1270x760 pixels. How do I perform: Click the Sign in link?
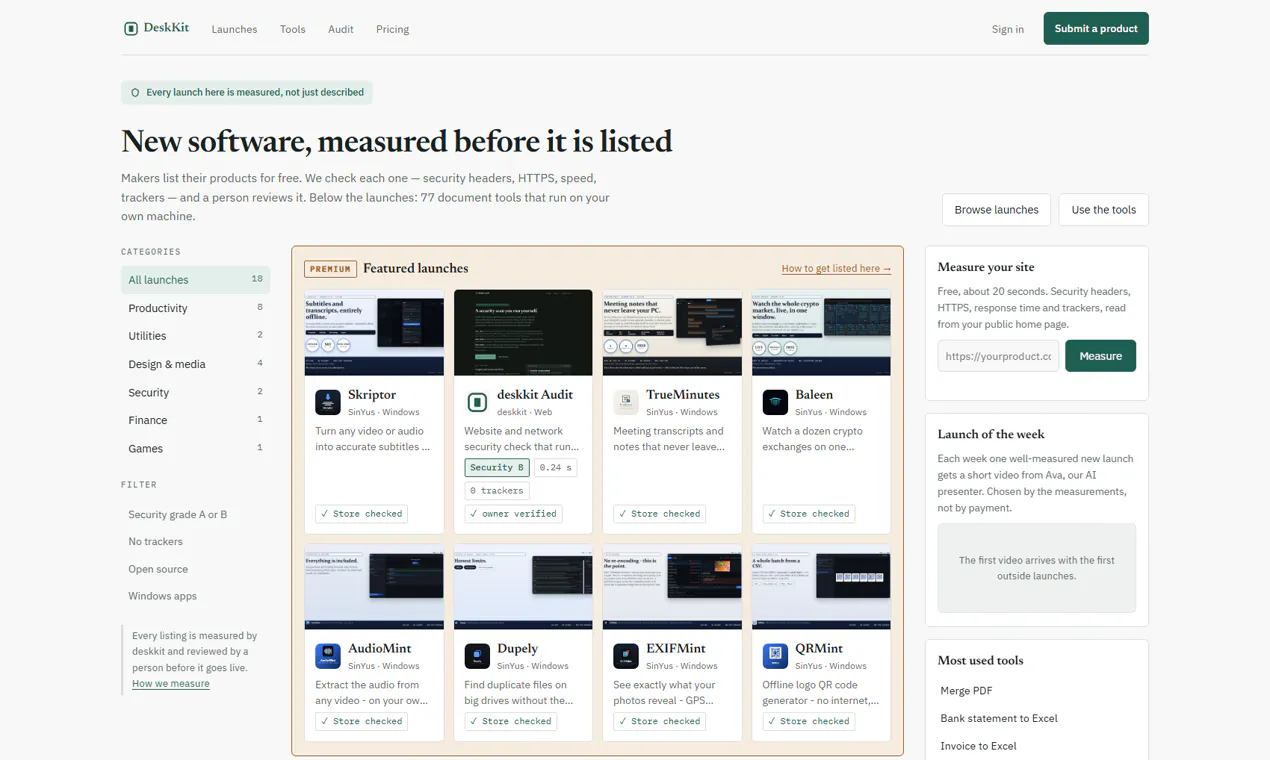pyautogui.click(x=1008, y=29)
